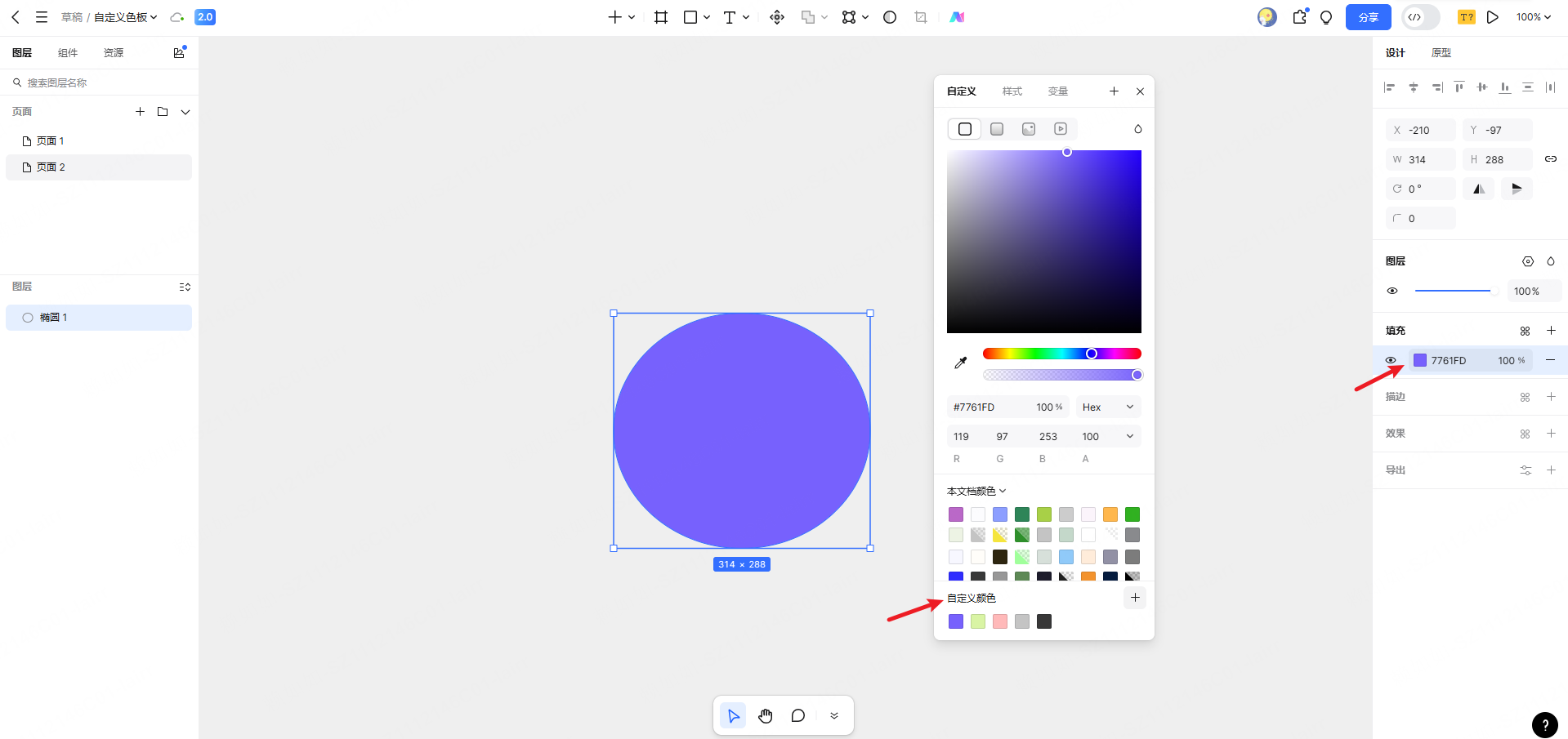
Task: Click the hue rainbow slider
Action: 1061,354
